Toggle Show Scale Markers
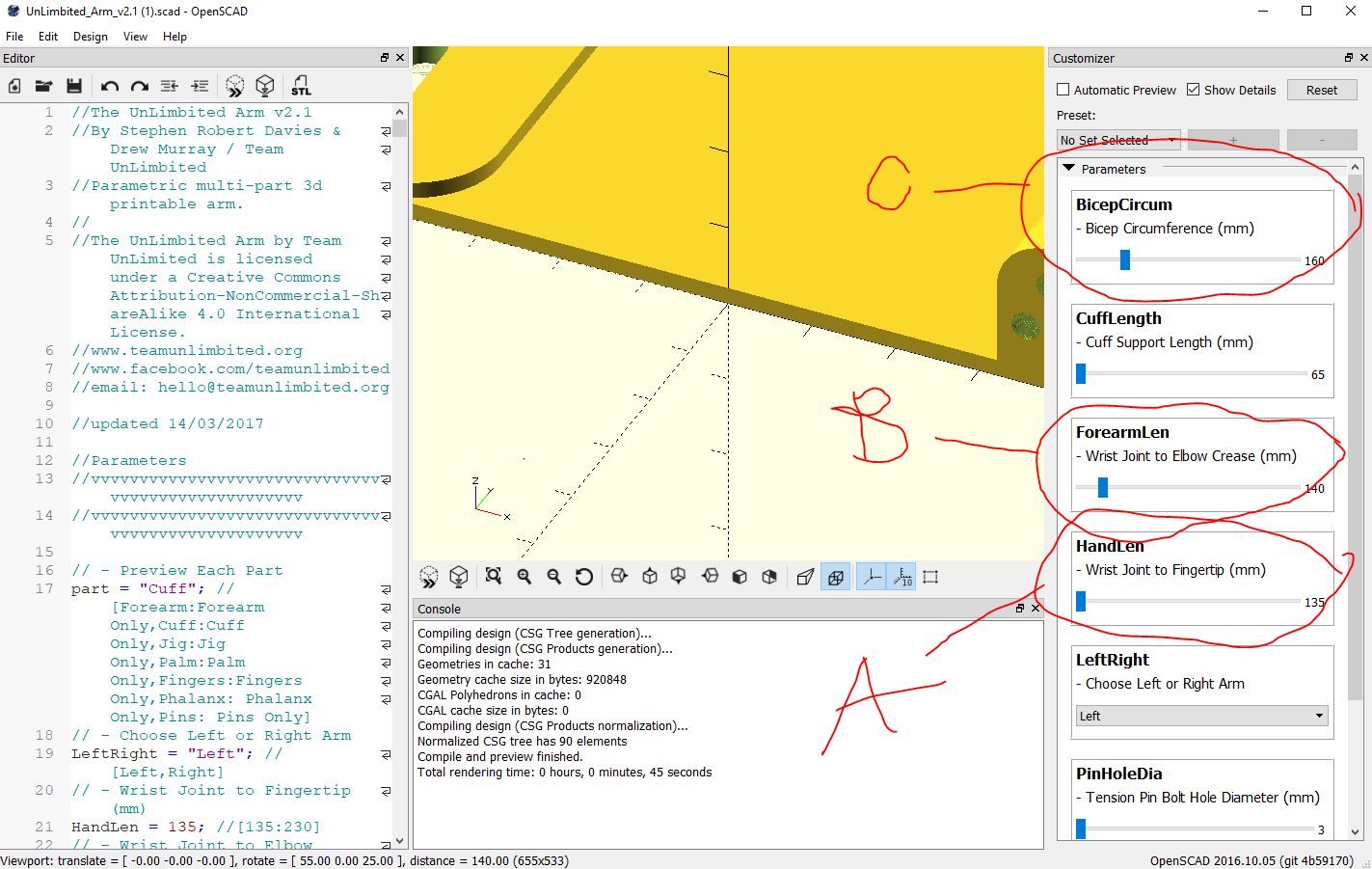1372x869 pixels. [x=901, y=577]
